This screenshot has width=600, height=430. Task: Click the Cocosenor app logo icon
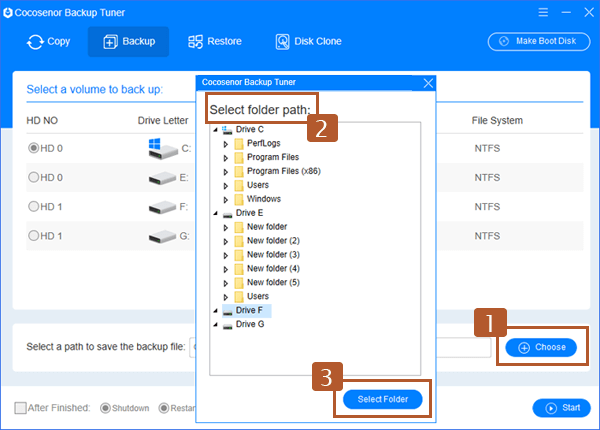[x=7, y=13]
